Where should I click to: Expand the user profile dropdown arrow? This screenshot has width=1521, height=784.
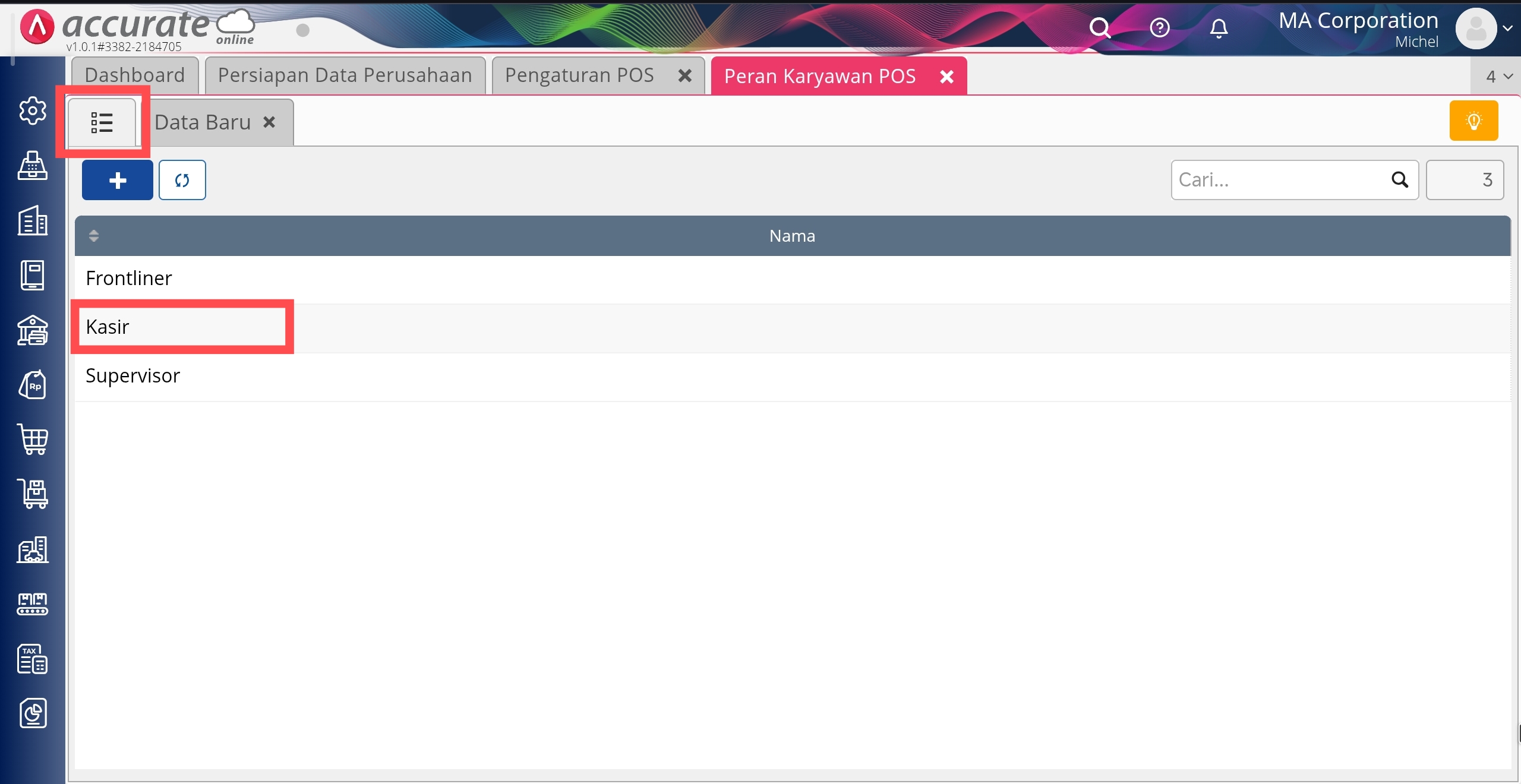[x=1507, y=28]
